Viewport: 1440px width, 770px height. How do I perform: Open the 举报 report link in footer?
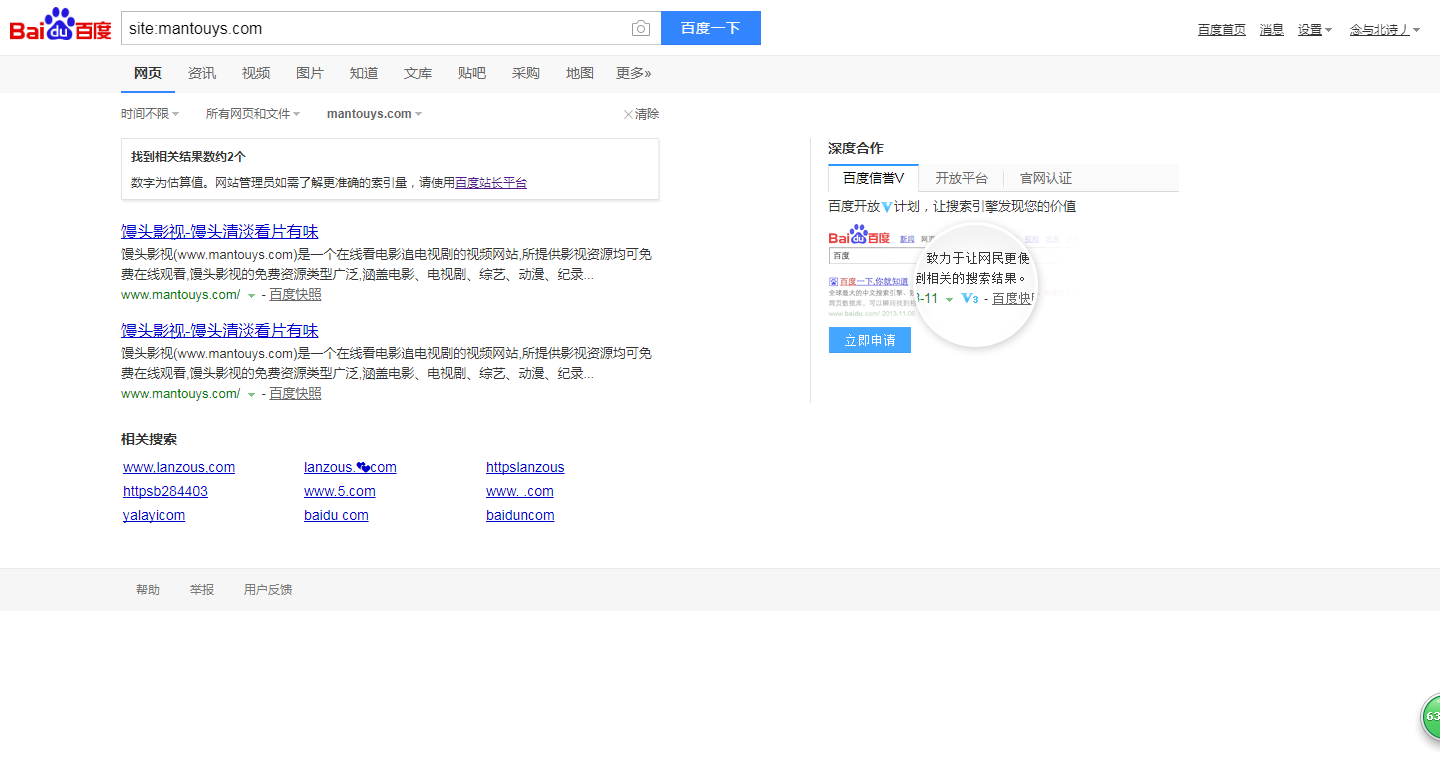tap(202, 590)
